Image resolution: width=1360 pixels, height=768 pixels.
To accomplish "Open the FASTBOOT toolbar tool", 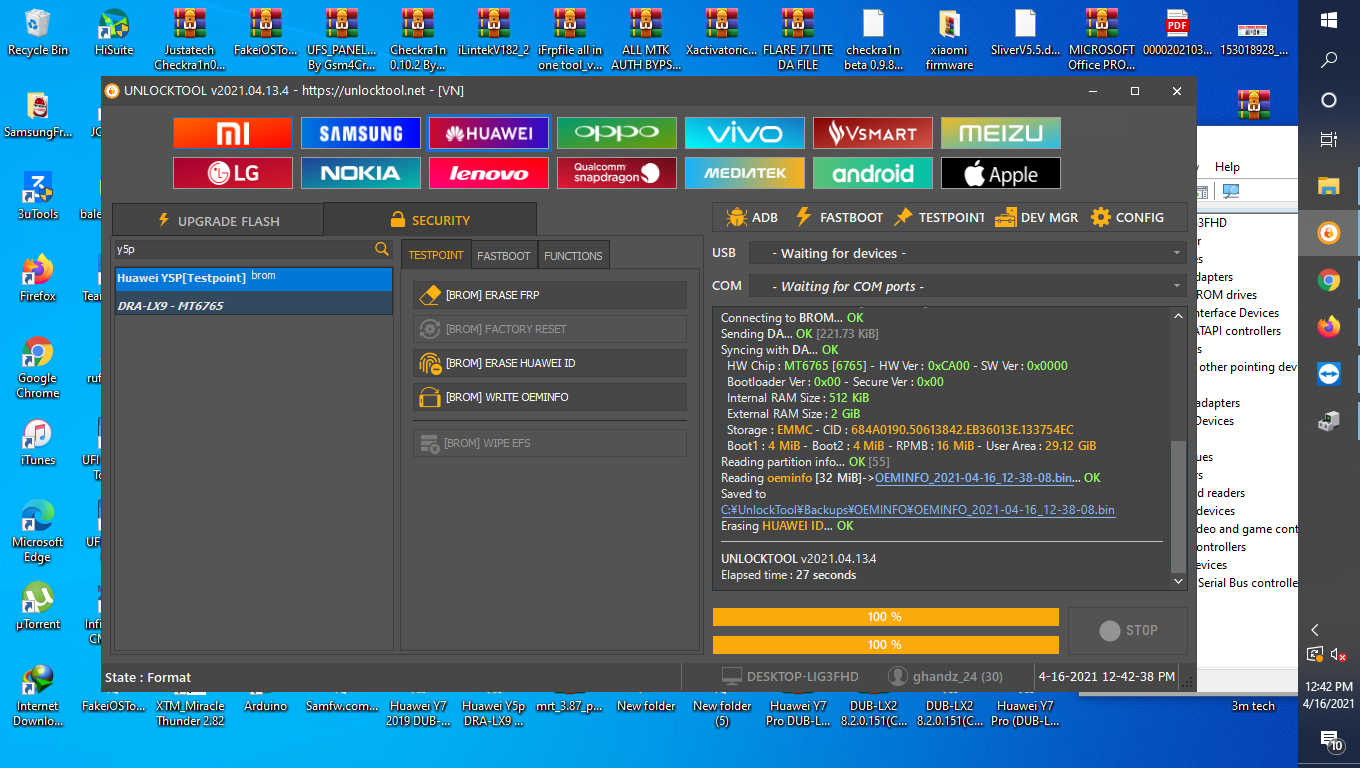I will (x=839, y=217).
